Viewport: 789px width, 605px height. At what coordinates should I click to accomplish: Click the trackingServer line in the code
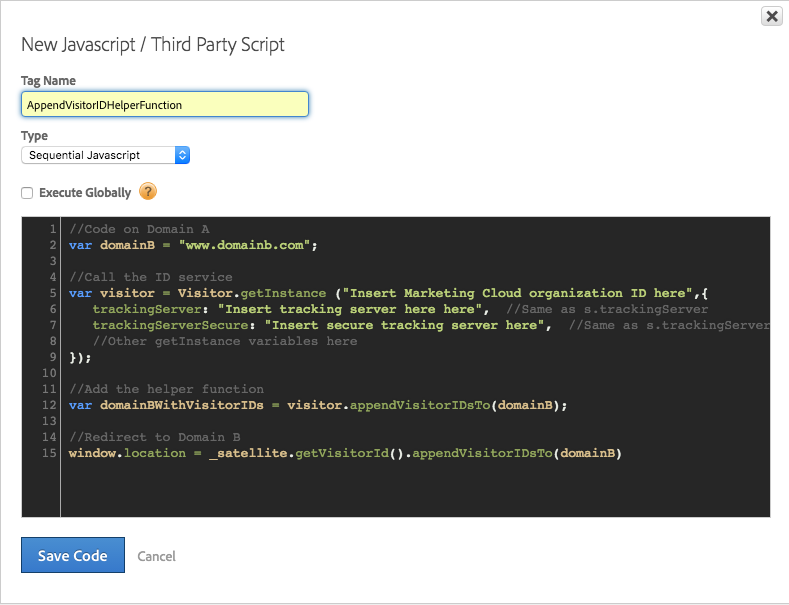click(x=400, y=310)
